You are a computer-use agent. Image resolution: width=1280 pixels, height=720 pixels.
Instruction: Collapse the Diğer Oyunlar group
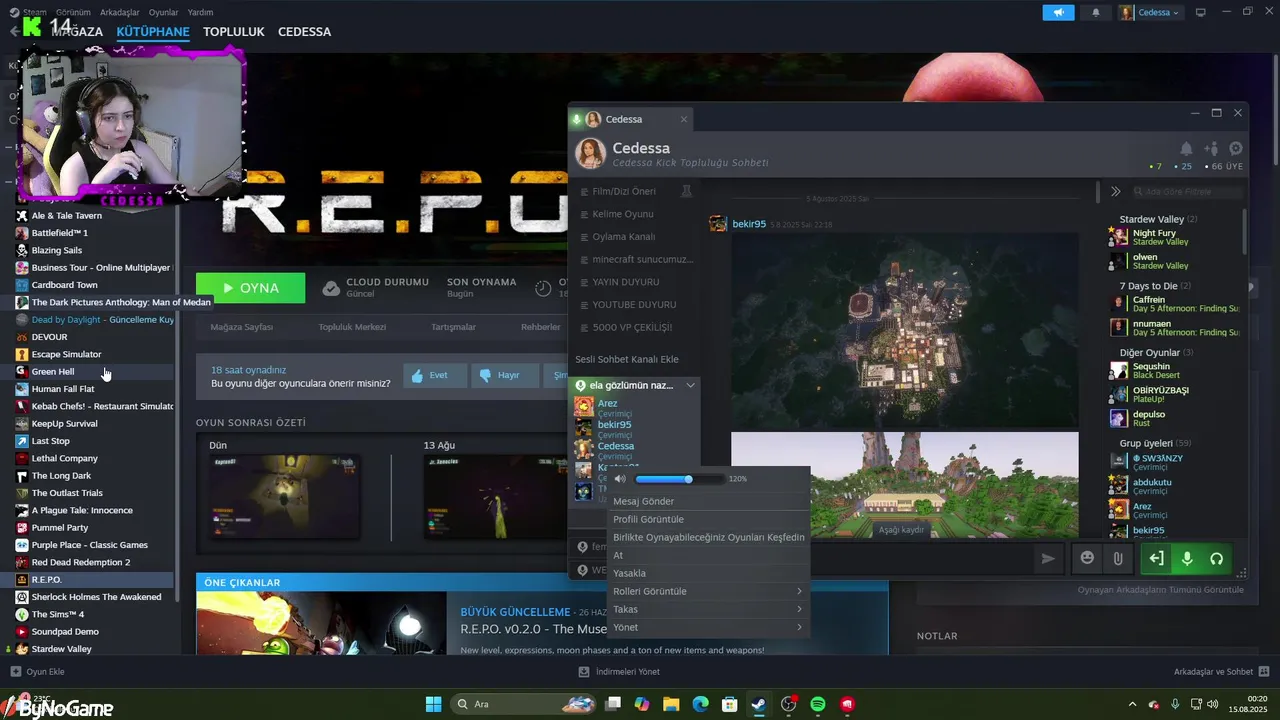tap(1156, 352)
